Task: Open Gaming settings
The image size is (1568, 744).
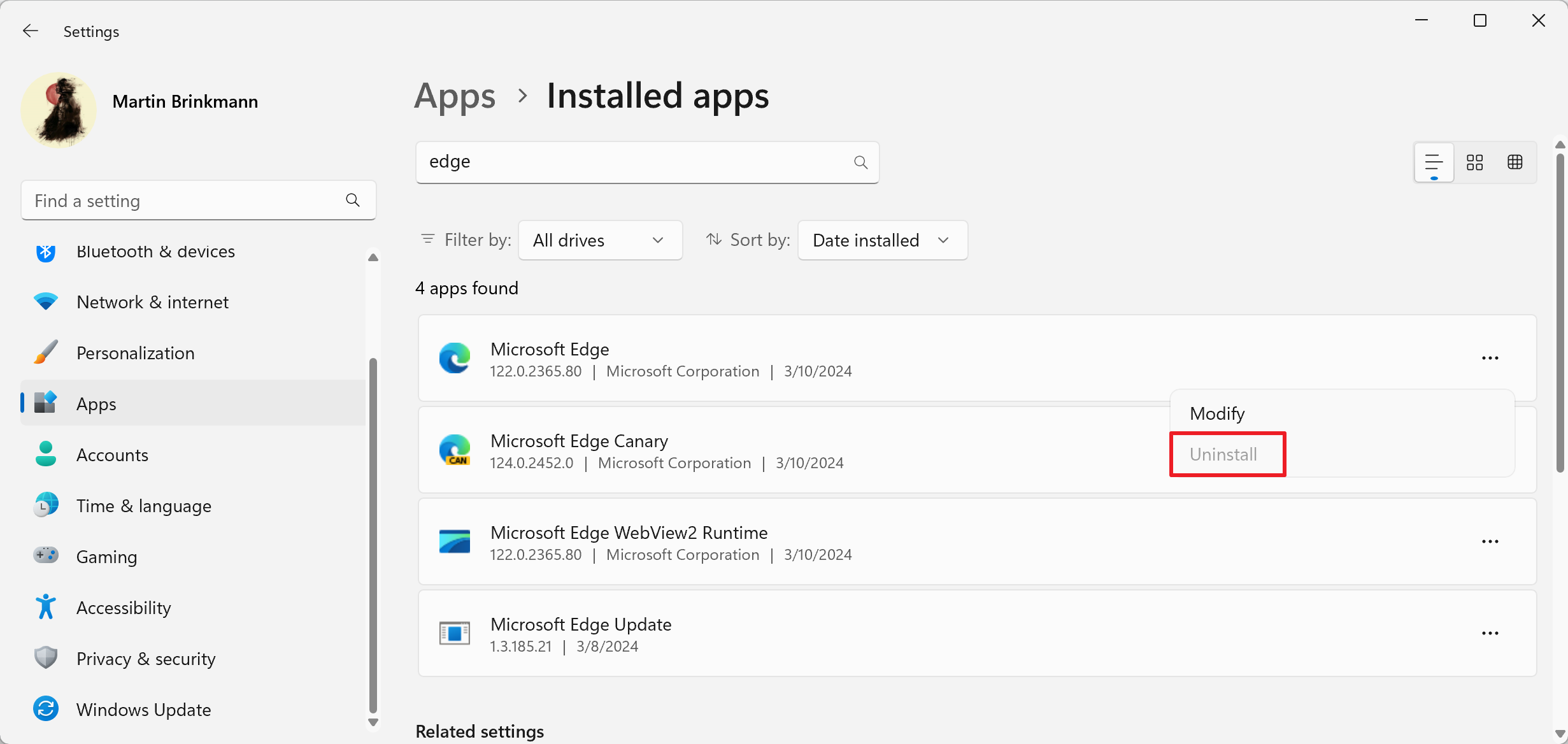Action: (193, 557)
